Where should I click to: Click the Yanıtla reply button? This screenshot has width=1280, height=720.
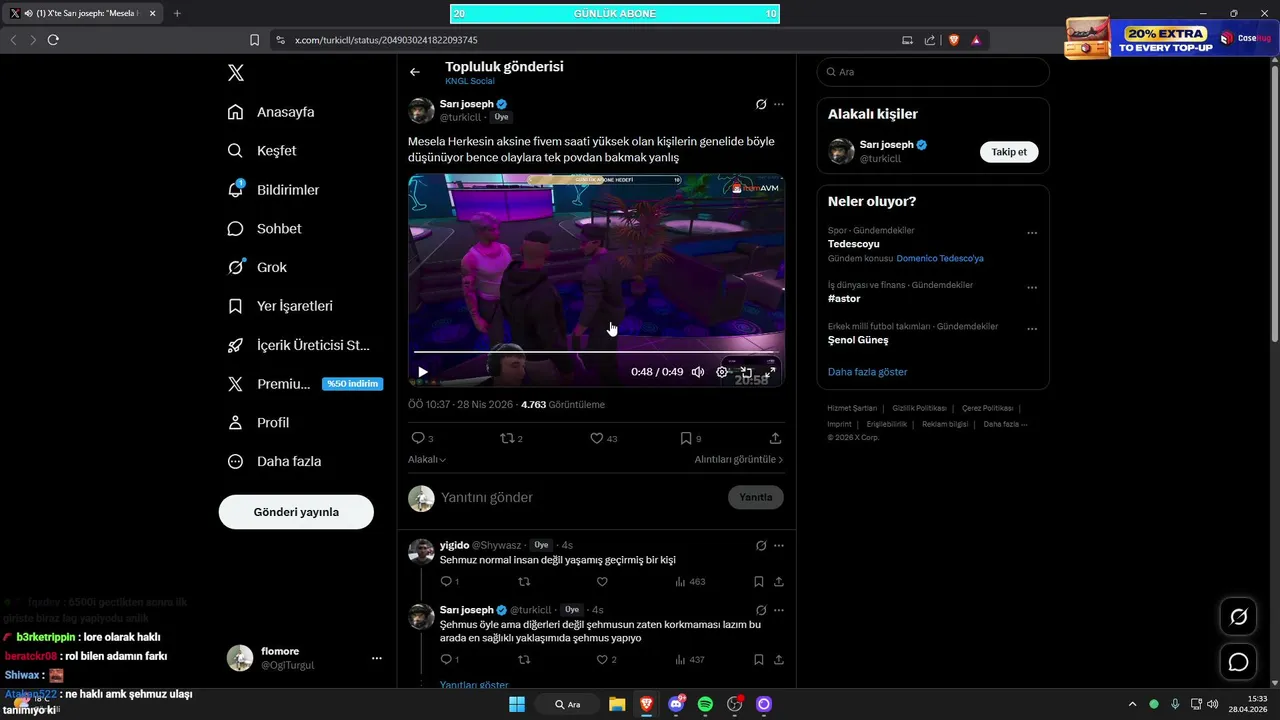[756, 498]
